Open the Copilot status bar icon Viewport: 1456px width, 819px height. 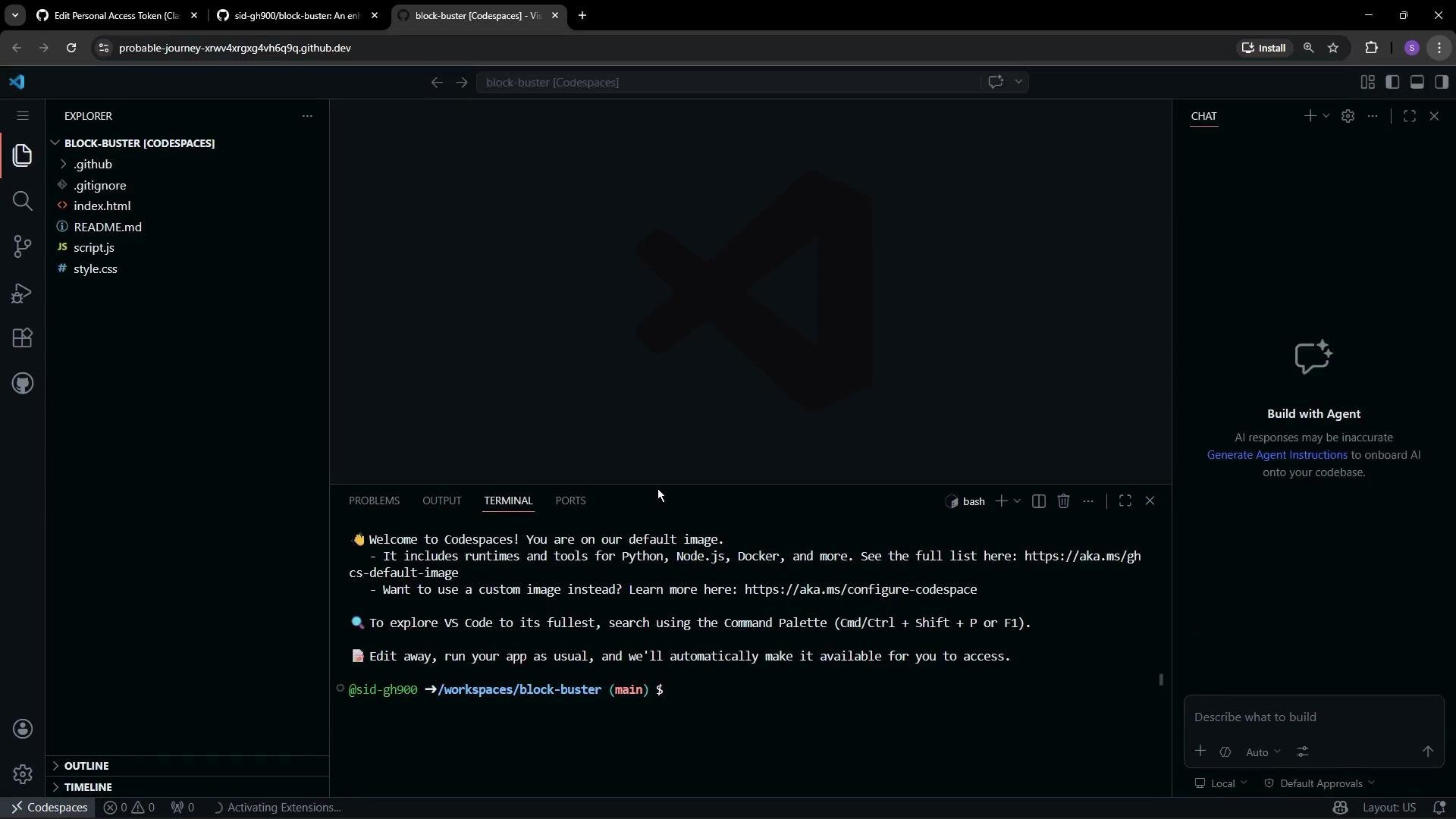pyautogui.click(x=1341, y=808)
